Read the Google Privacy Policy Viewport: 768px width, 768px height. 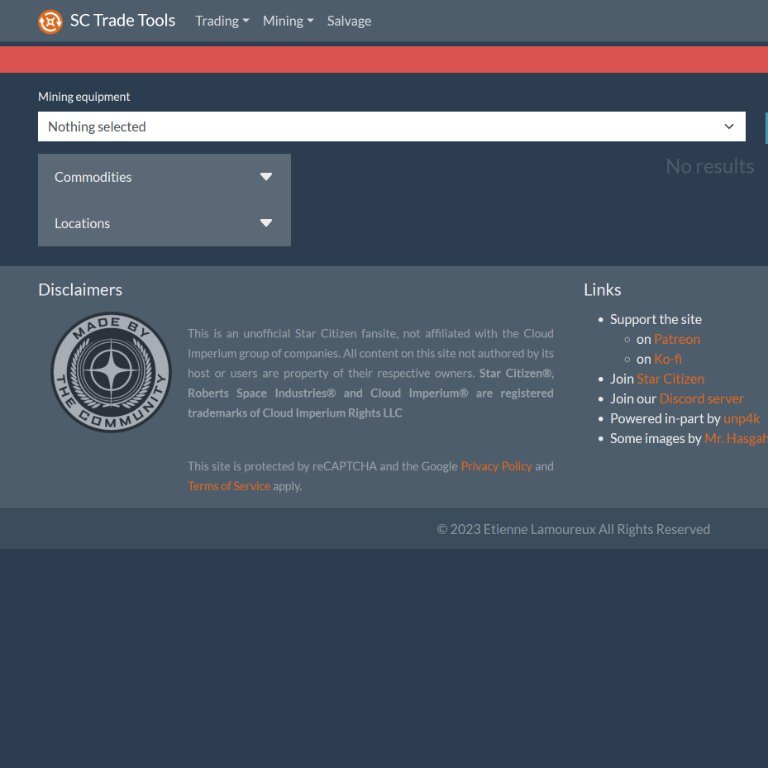496,466
